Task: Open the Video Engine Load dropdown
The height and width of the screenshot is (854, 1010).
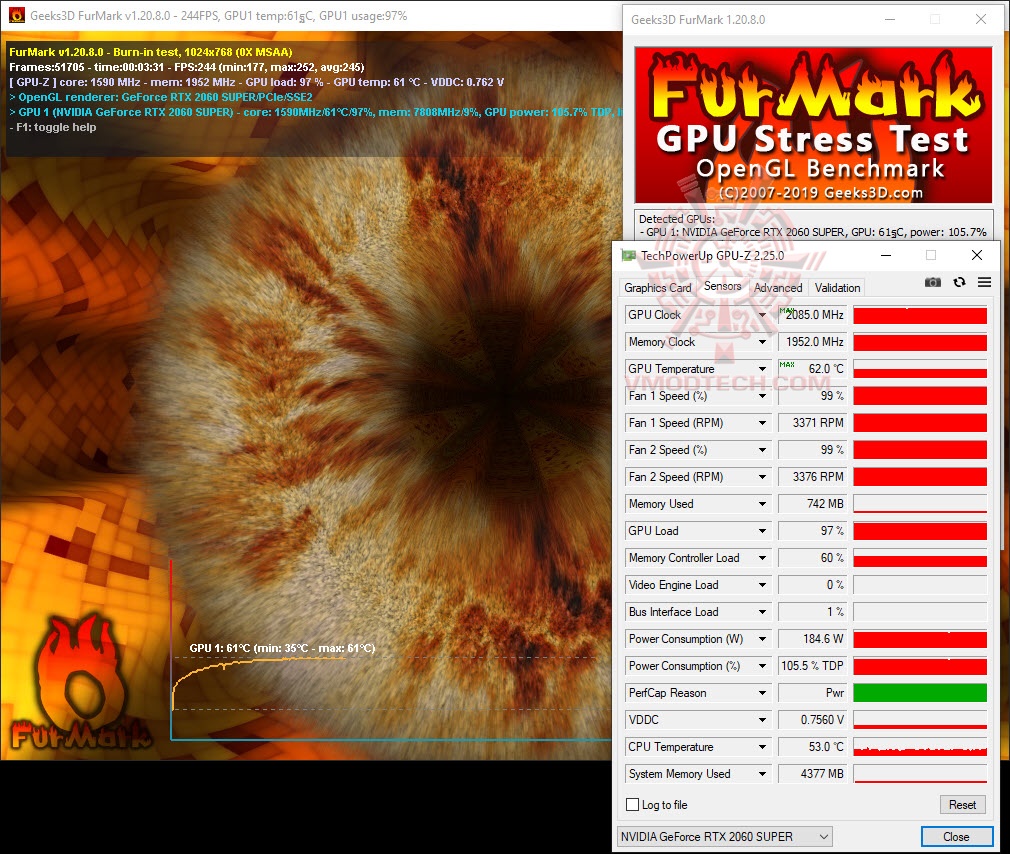Action: point(762,585)
